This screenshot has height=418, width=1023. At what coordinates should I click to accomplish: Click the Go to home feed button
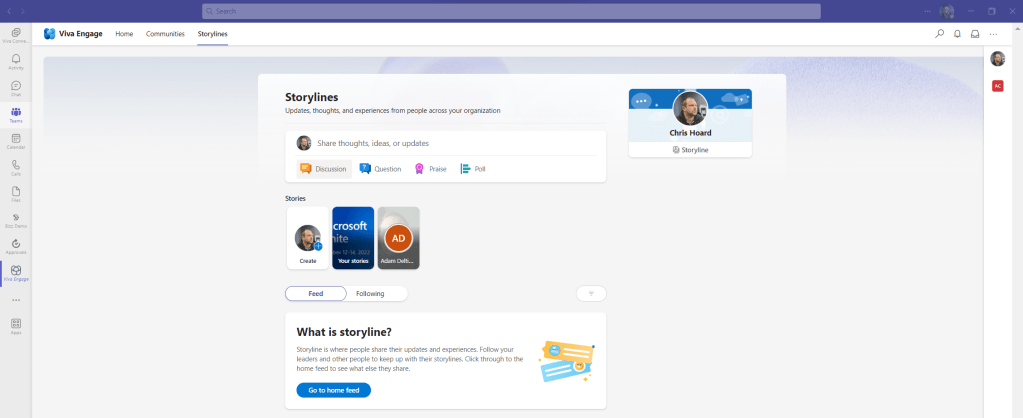pos(333,390)
